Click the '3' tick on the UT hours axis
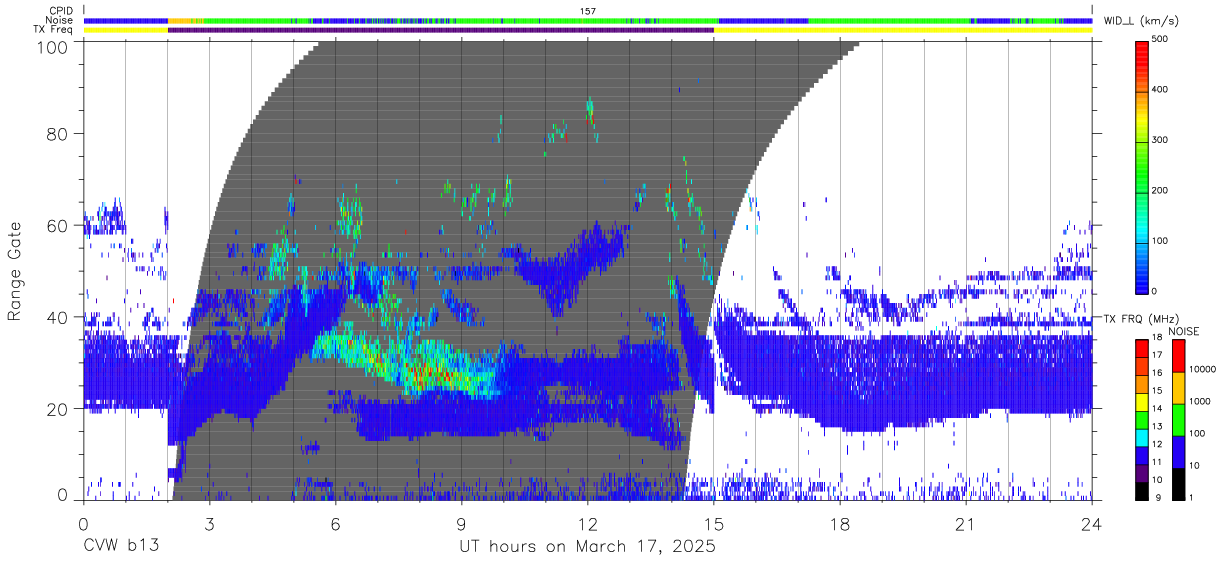 click(x=209, y=525)
